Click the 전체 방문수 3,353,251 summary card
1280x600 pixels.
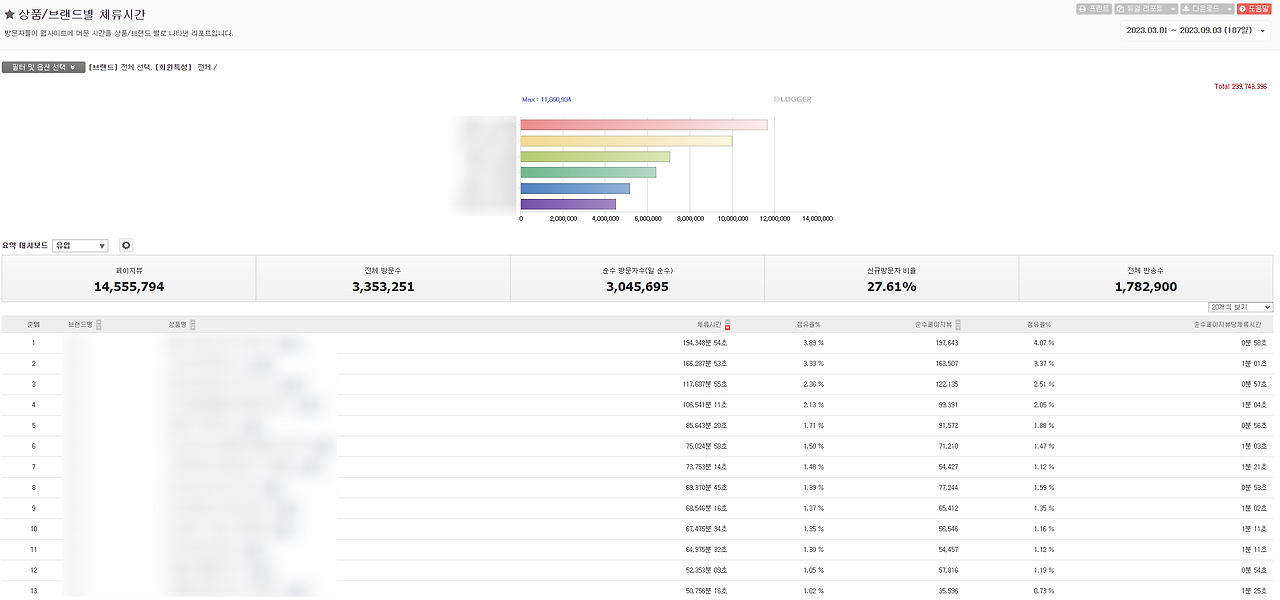point(383,278)
